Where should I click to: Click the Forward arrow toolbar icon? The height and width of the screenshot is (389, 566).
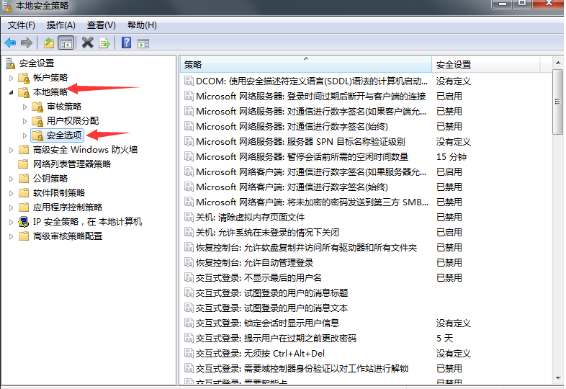click(x=26, y=43)
